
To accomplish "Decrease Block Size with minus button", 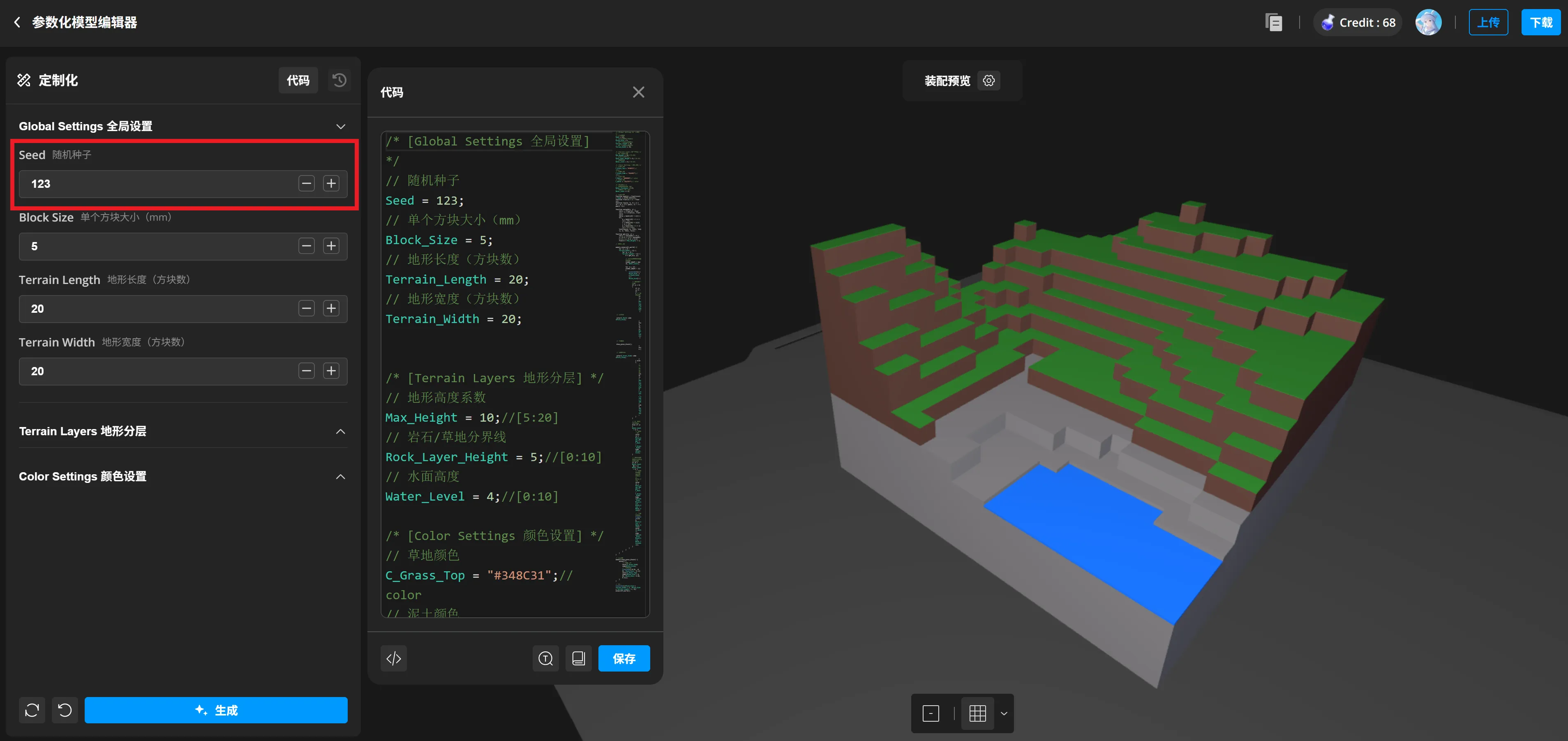I will click(306, 246).
